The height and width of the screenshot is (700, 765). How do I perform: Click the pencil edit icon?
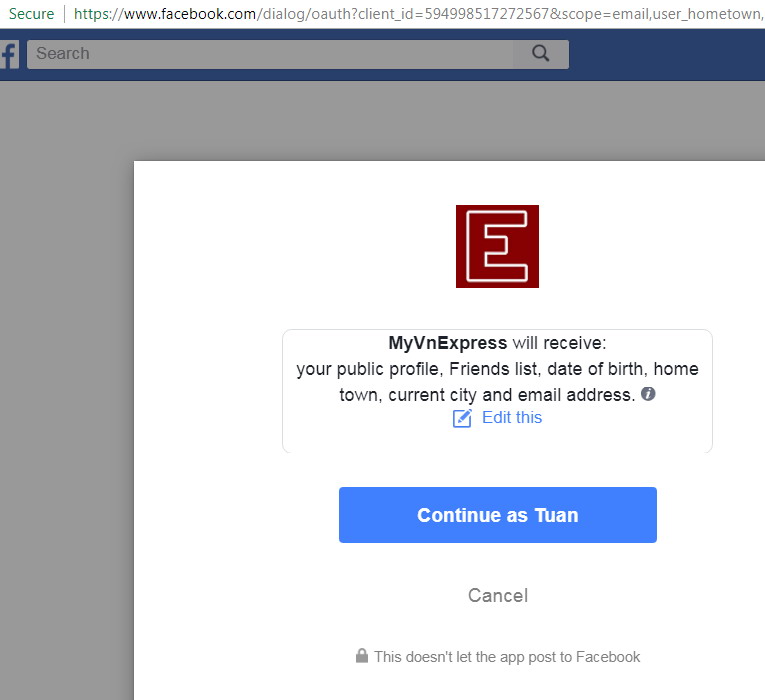tap(462, 418)
